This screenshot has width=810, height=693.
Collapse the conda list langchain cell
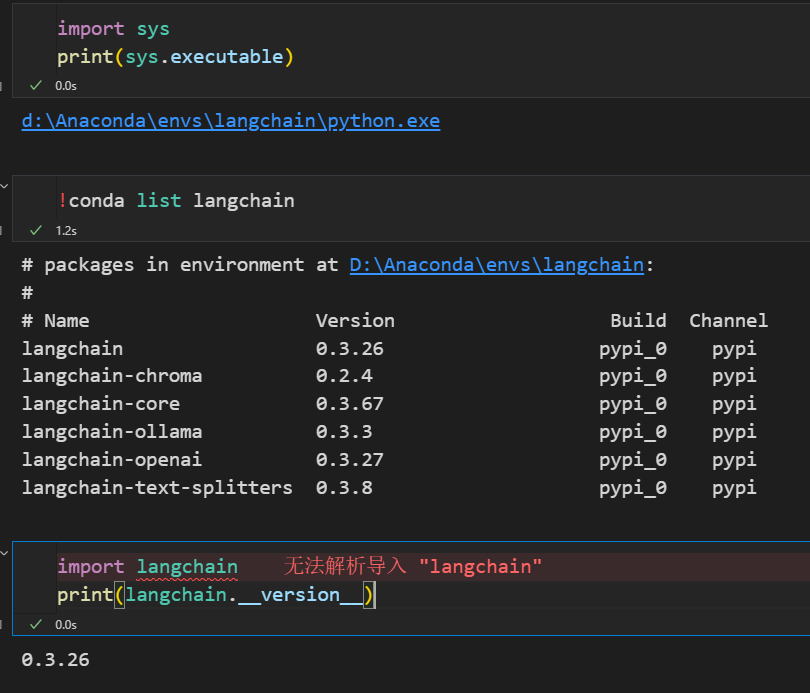tap(4, 186)
